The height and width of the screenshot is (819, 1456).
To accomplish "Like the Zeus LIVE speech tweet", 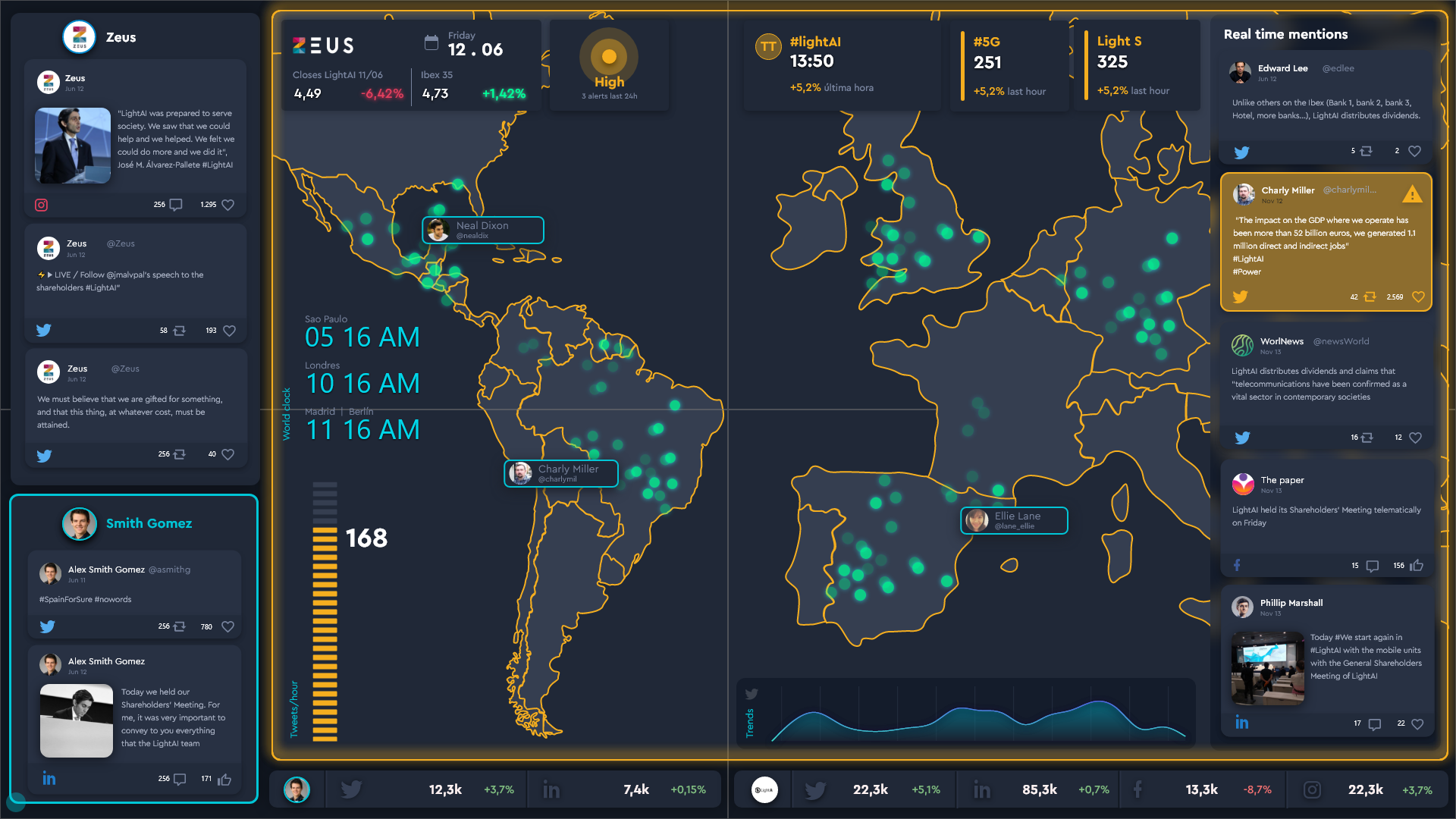I will [229, 331].
